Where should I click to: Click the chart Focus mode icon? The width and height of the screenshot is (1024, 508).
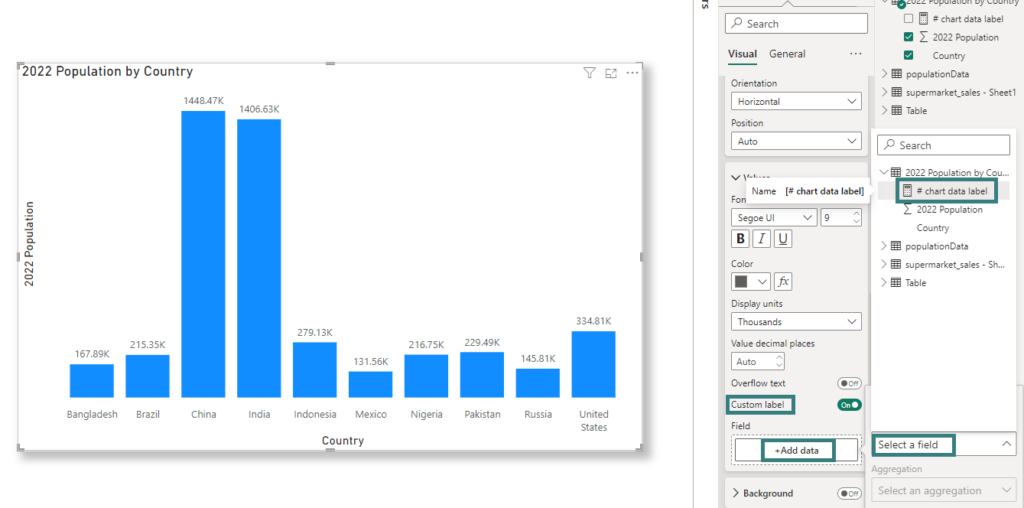point(611,73)
